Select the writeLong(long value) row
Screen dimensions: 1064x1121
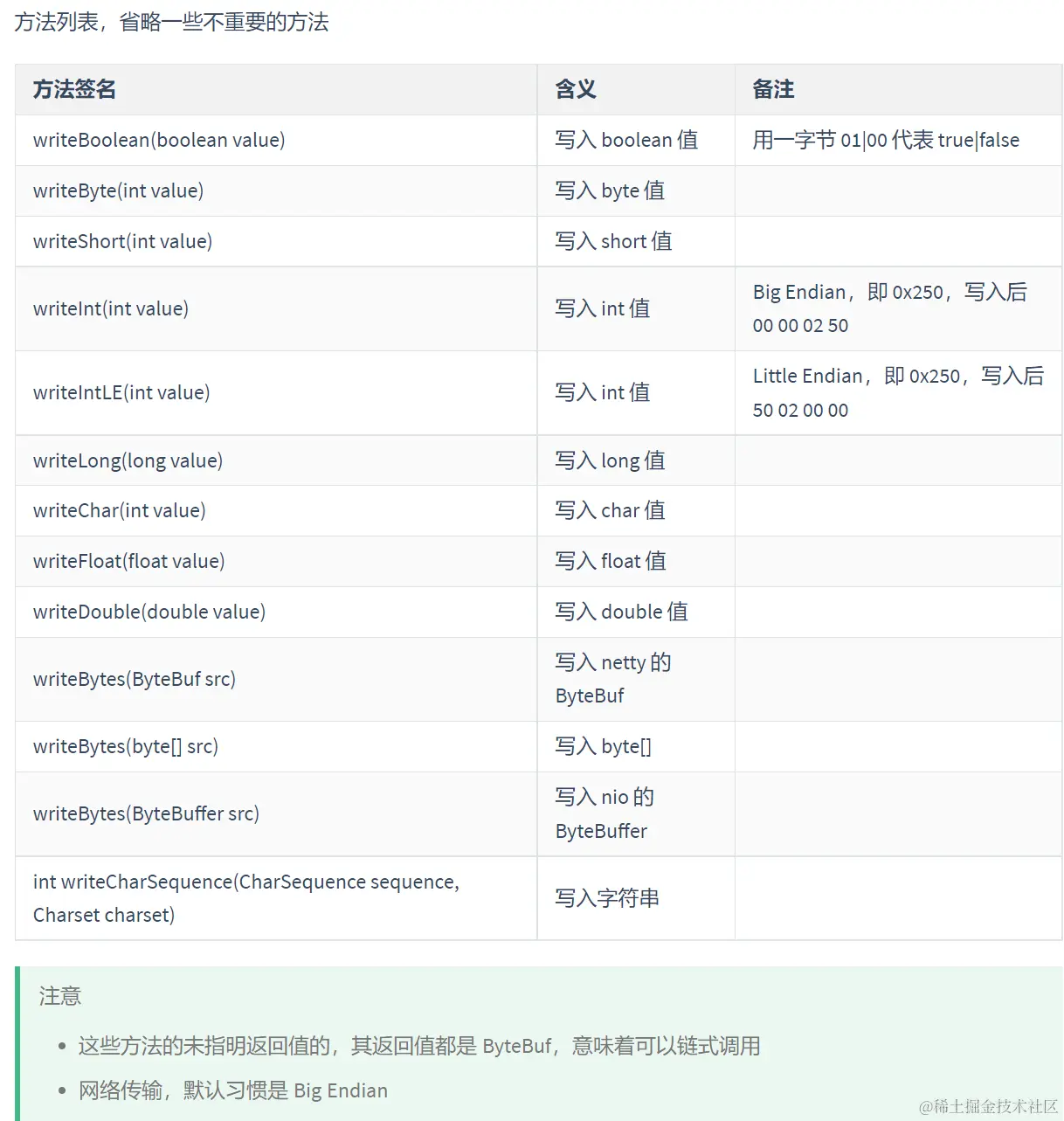[x=127, y=460]
